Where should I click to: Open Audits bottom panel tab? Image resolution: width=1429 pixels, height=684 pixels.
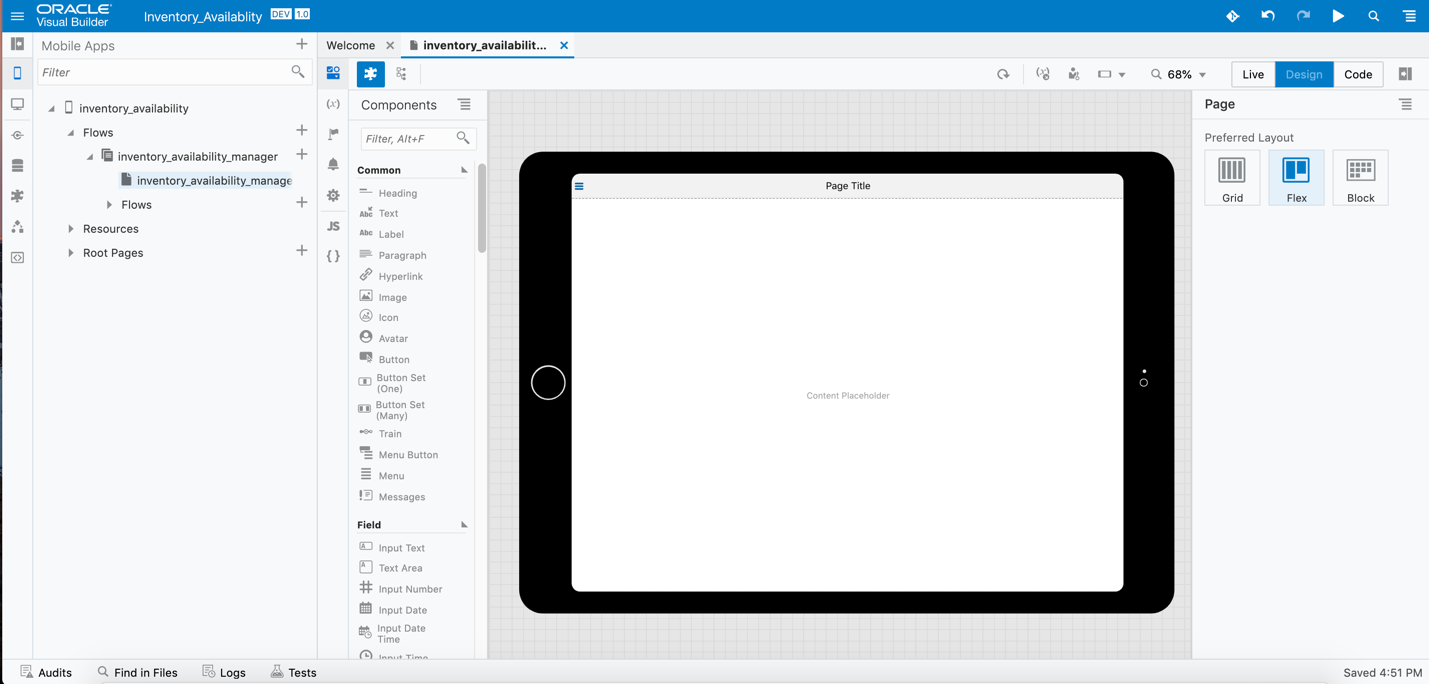pyautogui.click(x=46, y=672)
